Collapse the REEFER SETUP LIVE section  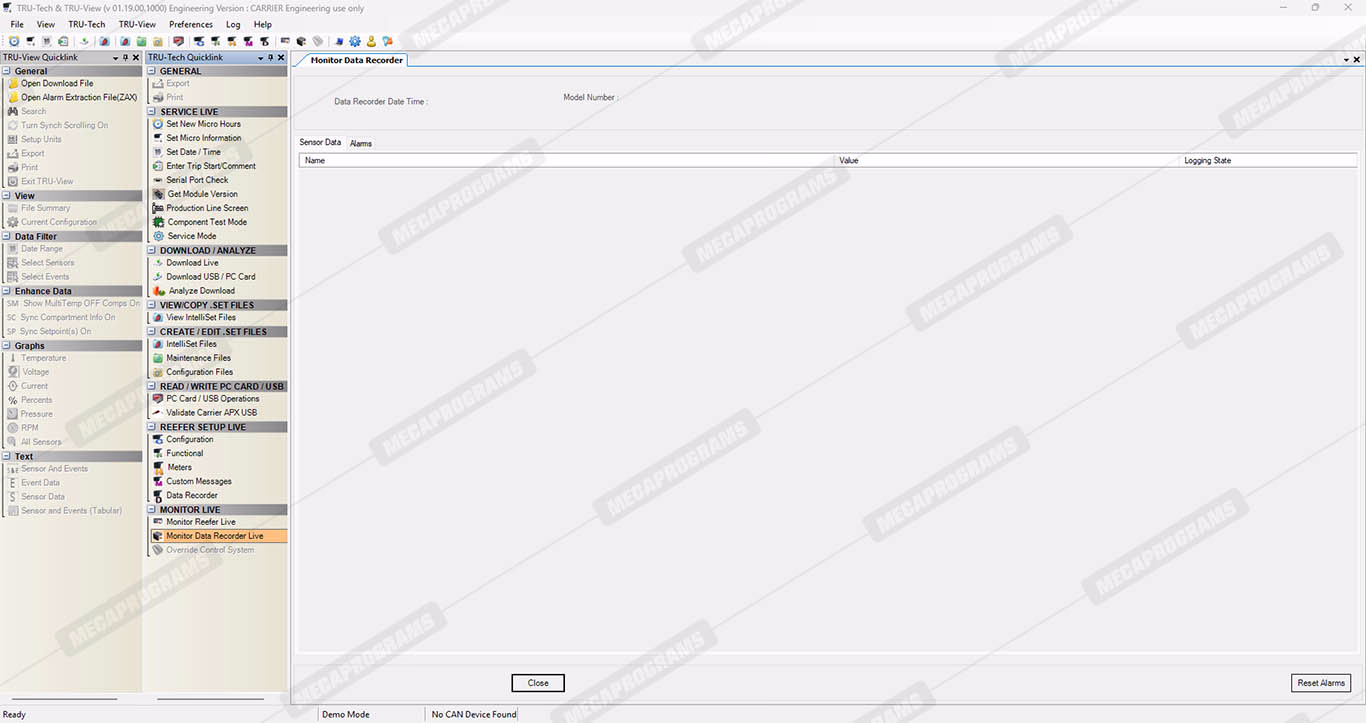coord(153,427)
